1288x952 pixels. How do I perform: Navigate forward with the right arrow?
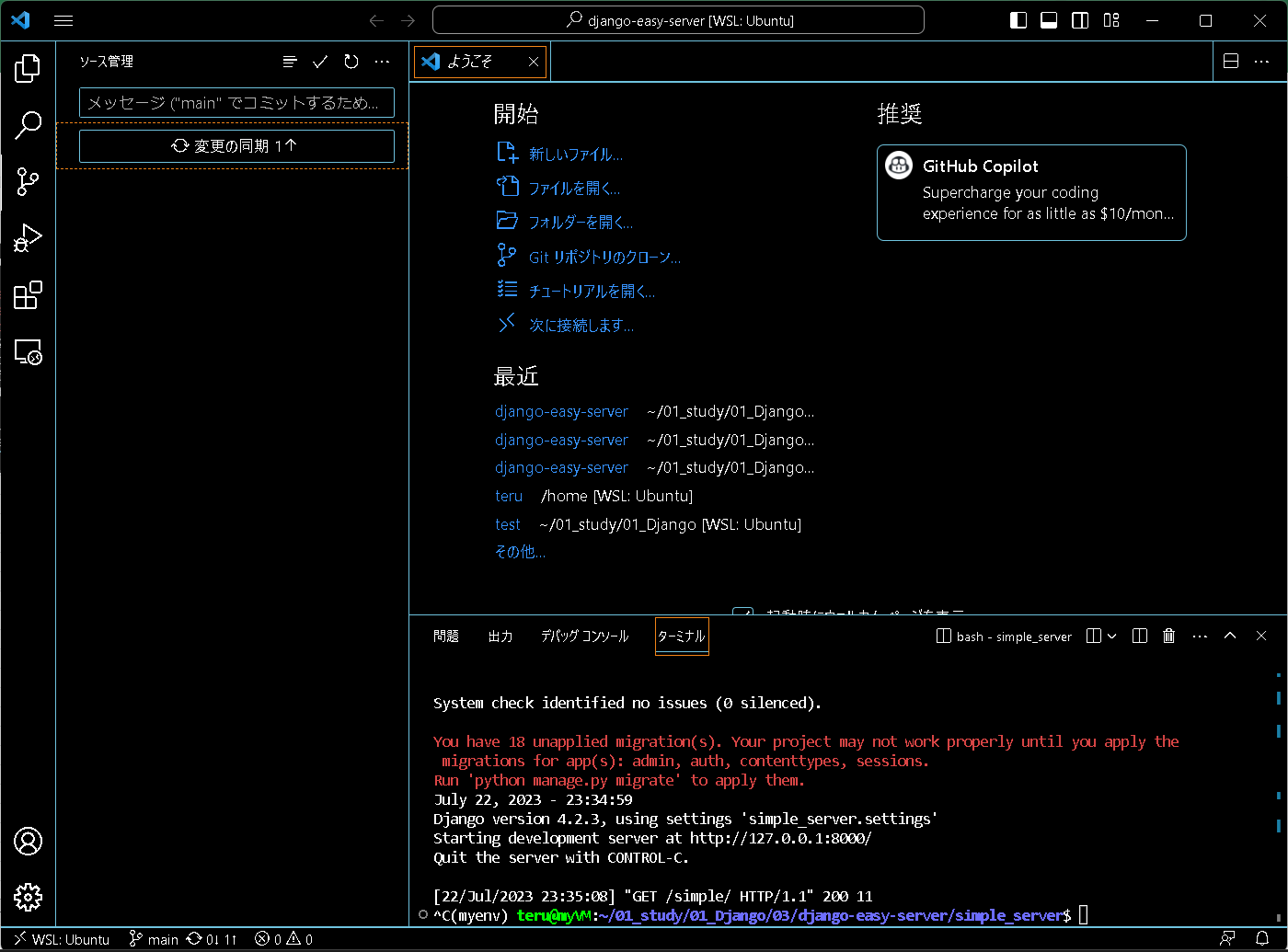tap(408, 20)
